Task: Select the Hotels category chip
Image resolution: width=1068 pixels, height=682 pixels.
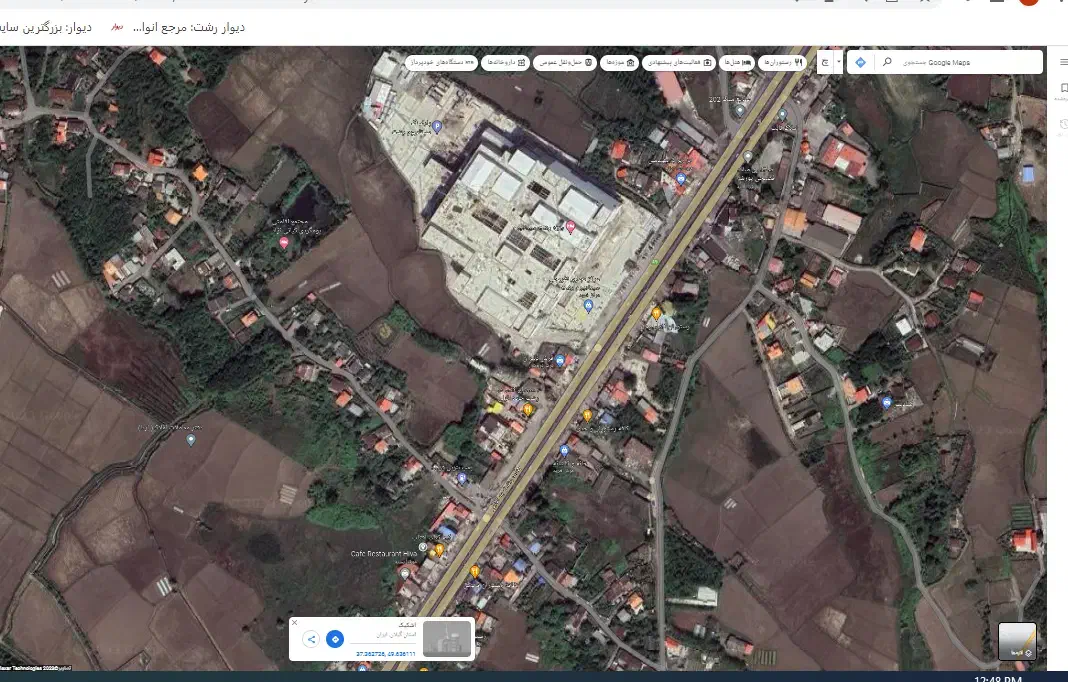Action: pos(731,62)
